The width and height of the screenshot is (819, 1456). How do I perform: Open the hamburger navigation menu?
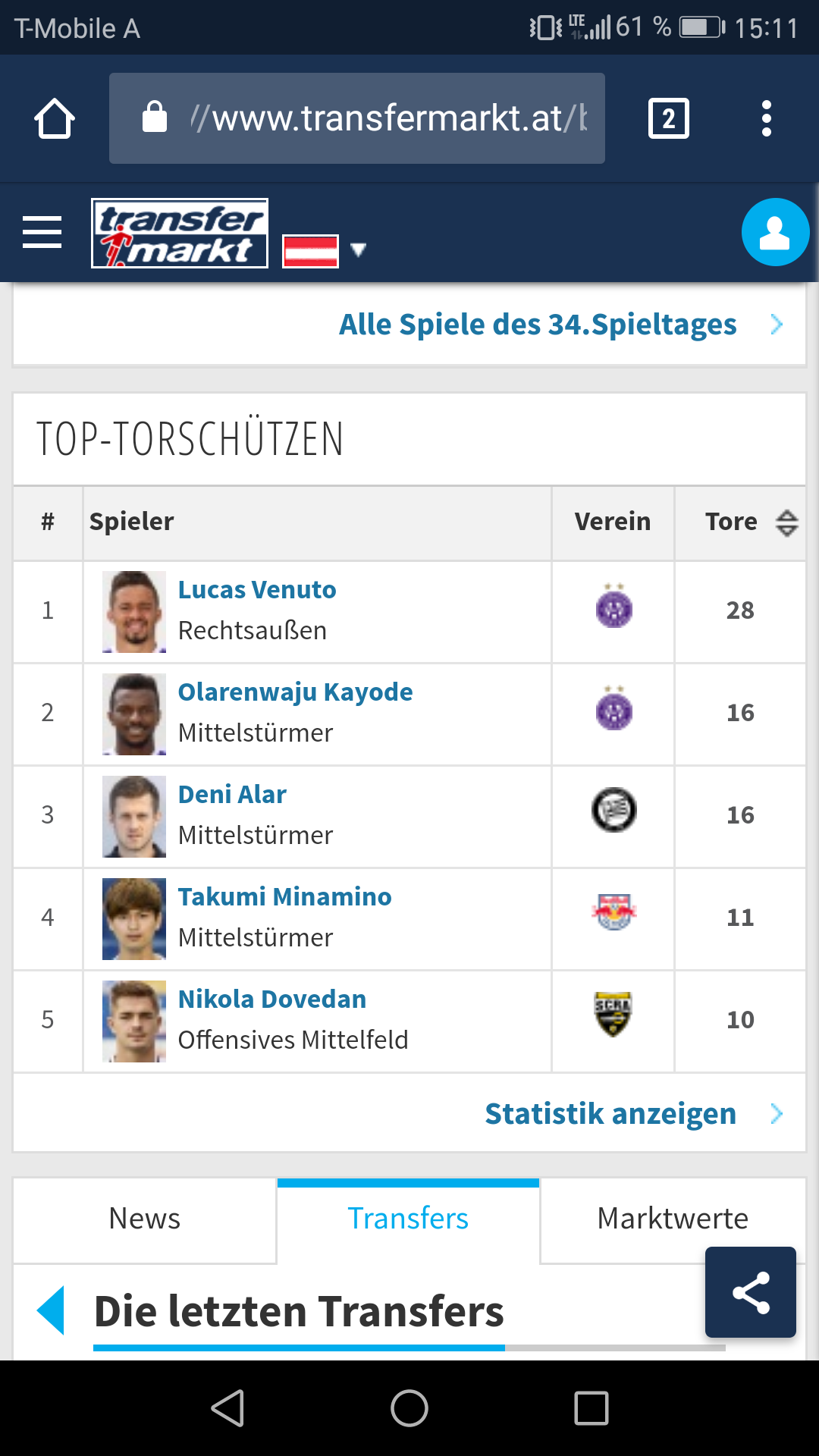click(x=42, y=232)
